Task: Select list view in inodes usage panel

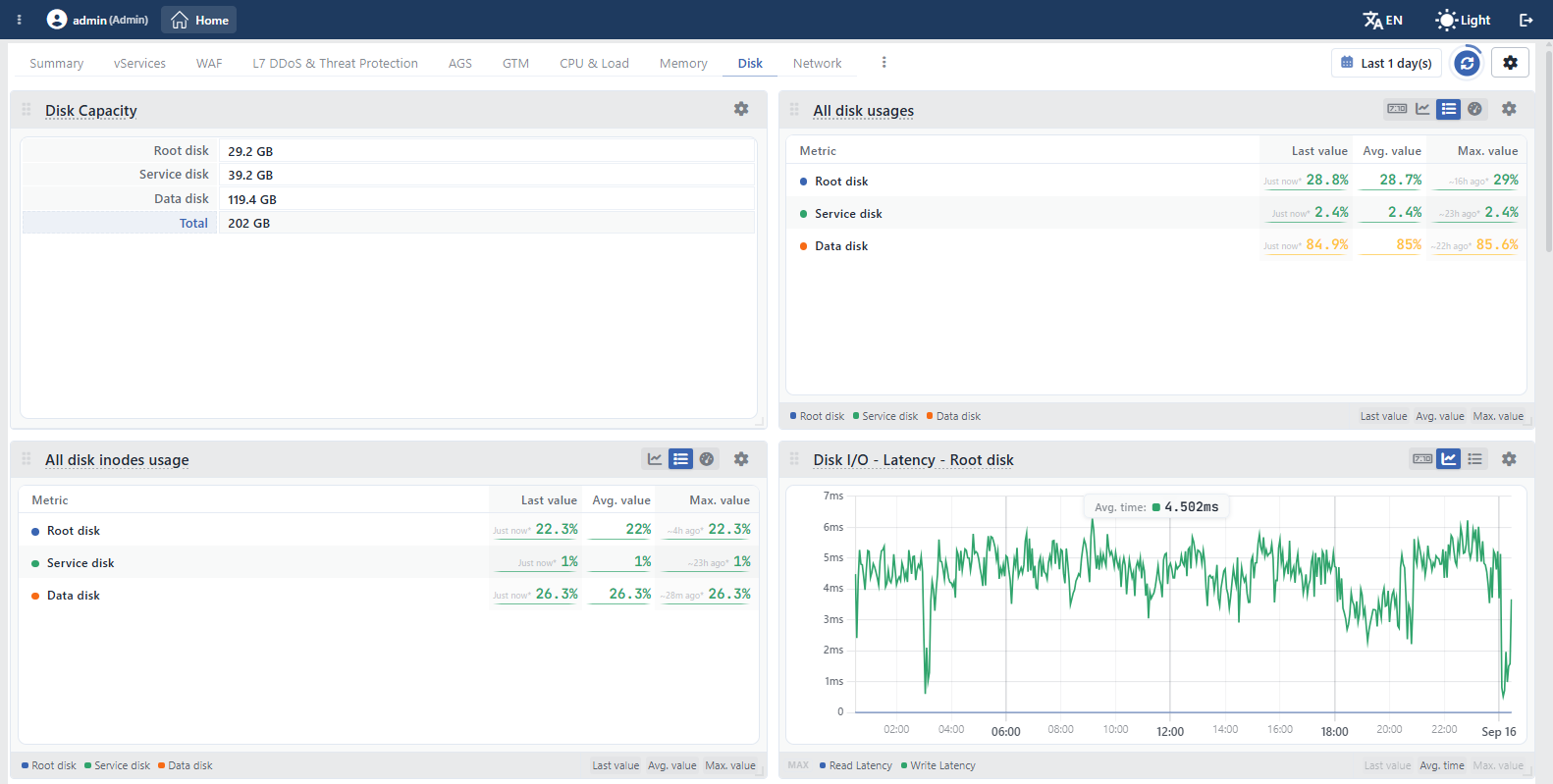Action: (x=680, y=458)
